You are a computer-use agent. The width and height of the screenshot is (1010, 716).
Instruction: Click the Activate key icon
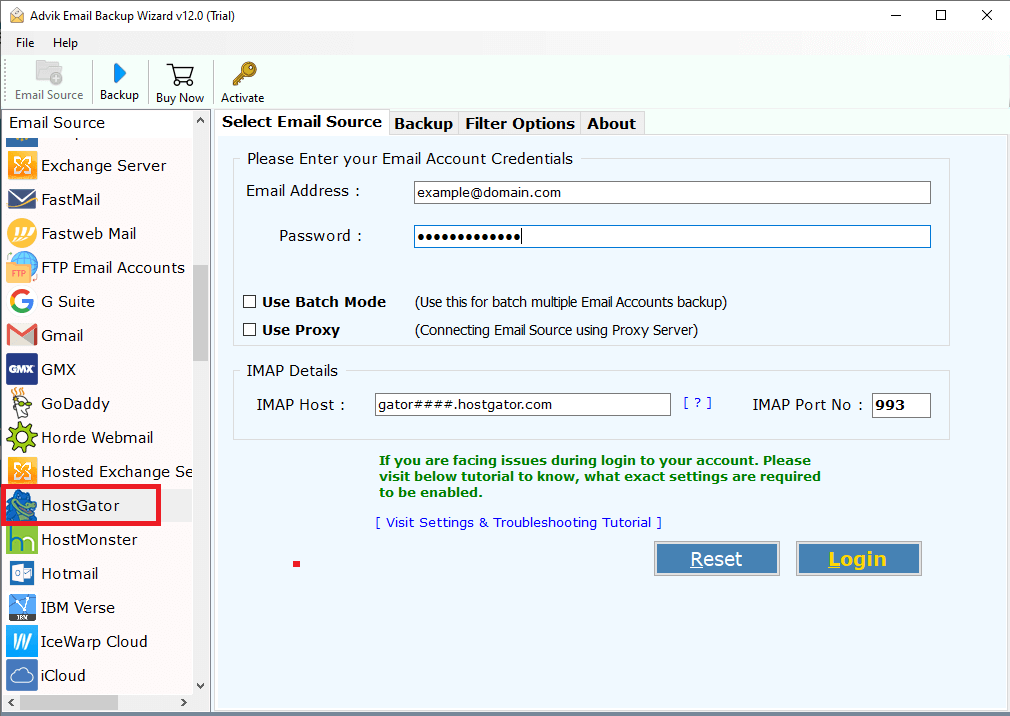[244, 74]
